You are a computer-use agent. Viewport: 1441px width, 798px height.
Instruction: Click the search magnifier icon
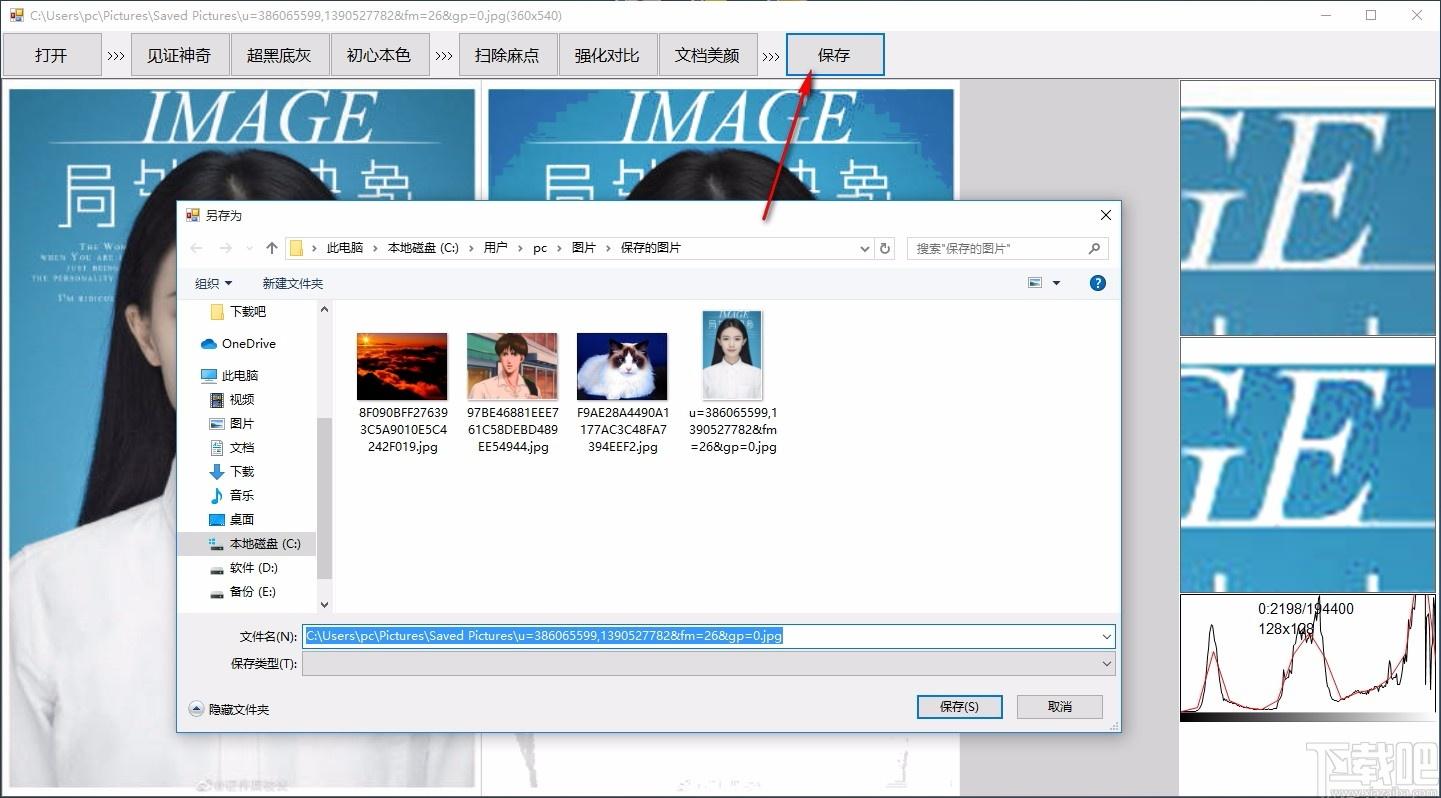[1094, 248]
